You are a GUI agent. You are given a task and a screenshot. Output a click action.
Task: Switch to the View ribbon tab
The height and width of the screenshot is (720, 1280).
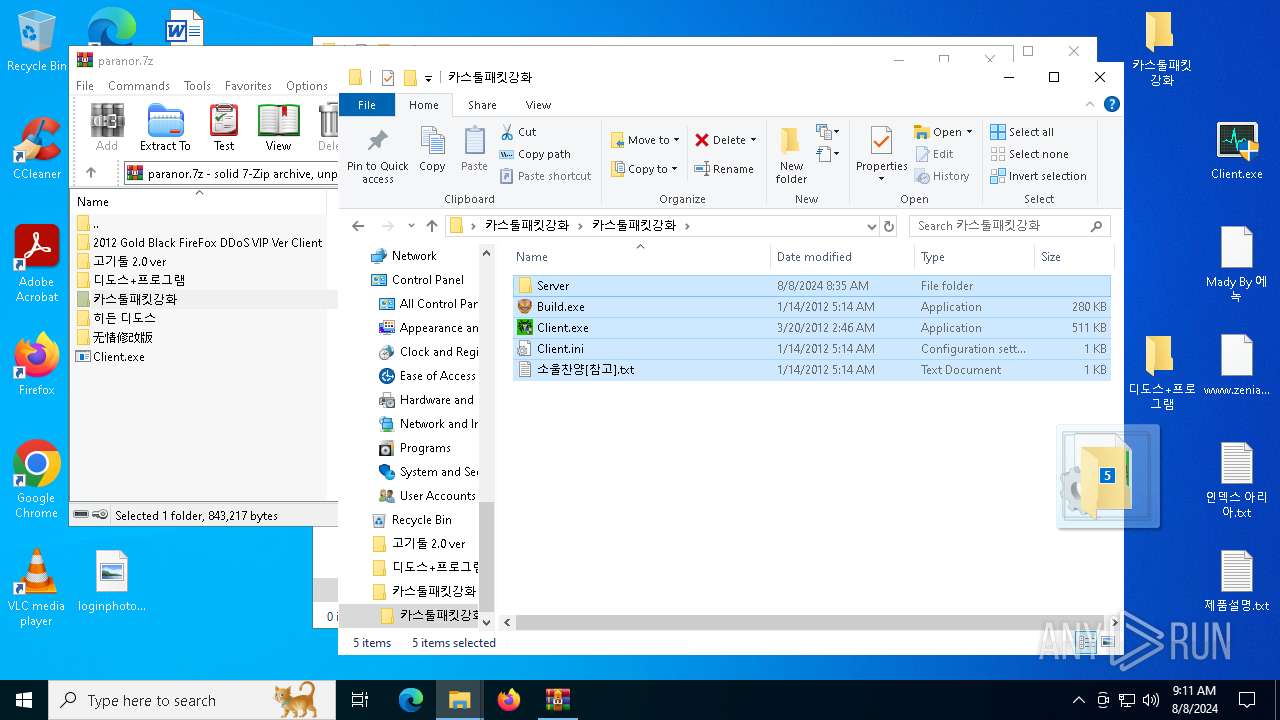[538, 105]
